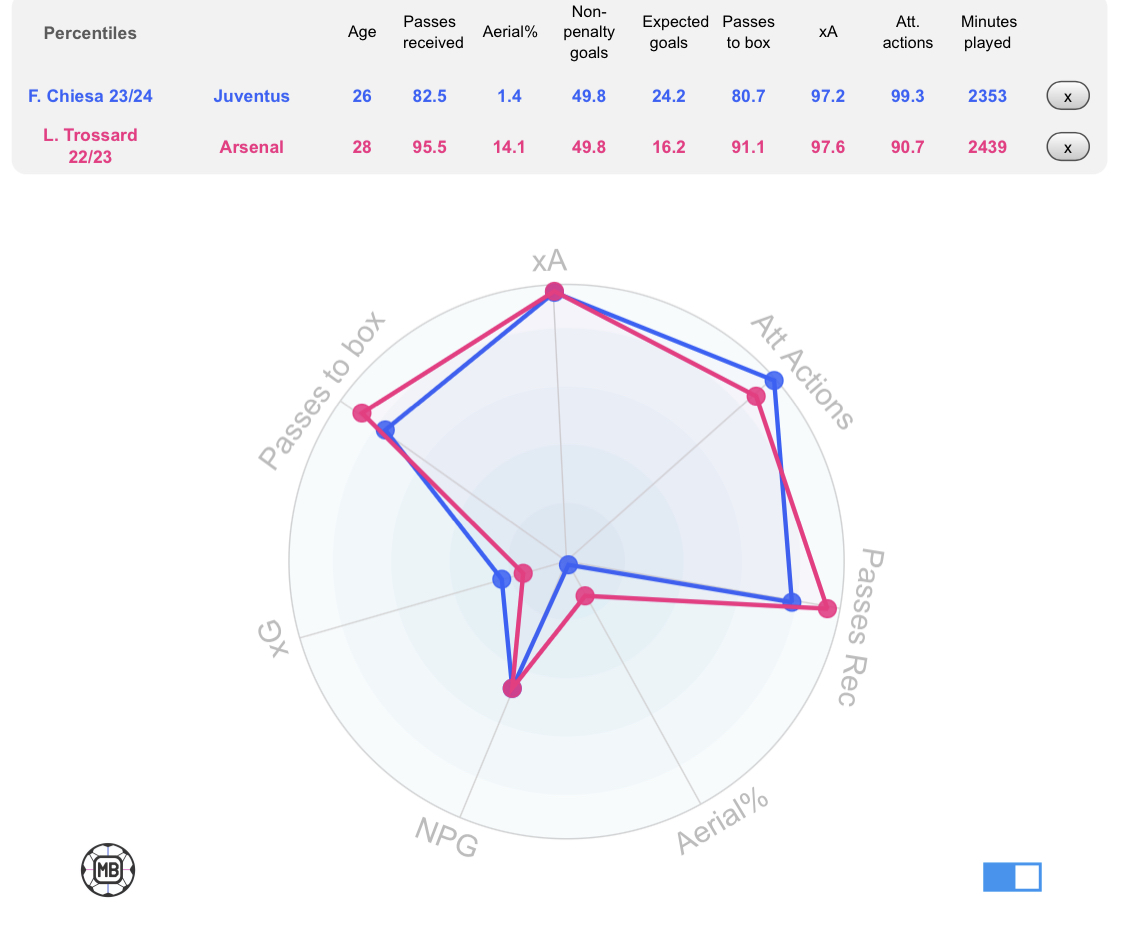Click the Minutes played column header
1125x927 pixels.
click(988, 32)
